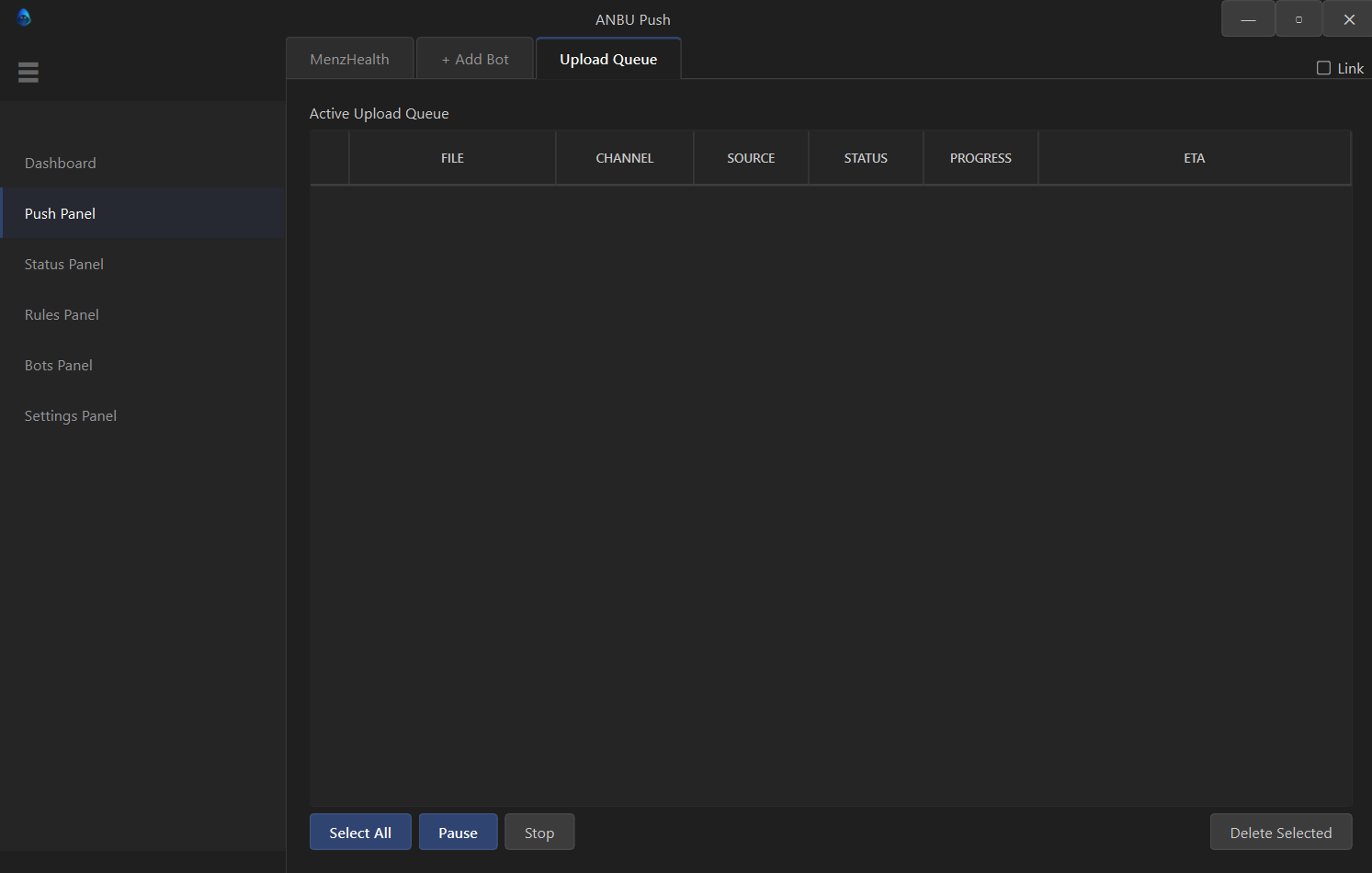Open the Status Panel
The height and width of the screenshot is (873, 1372).
point(63,264)
